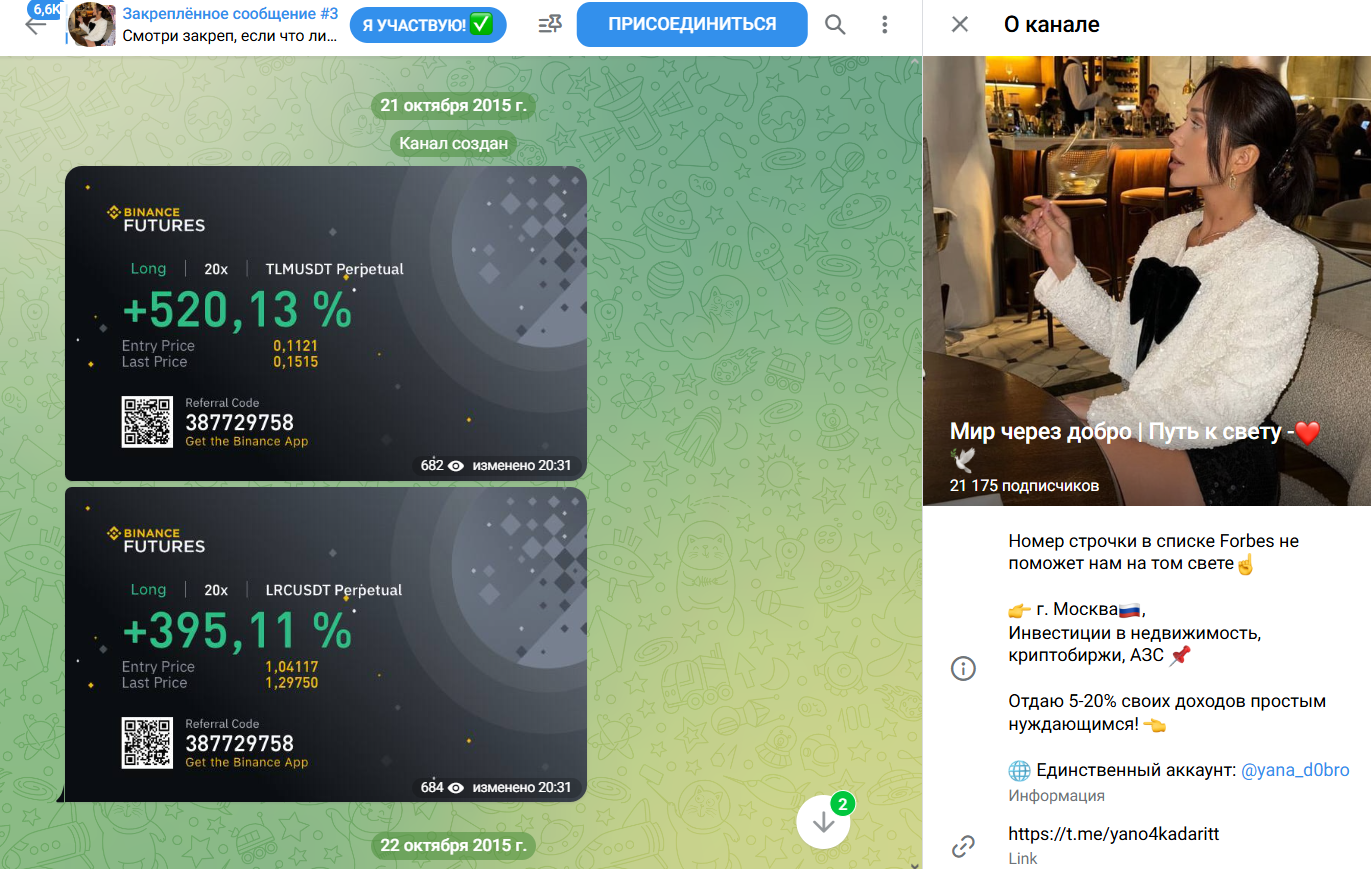Image resolution: width=1371 pixels, height=869 pixels.
Task: Open the @yana_d0bro account link
Action: pos(1295,770)
